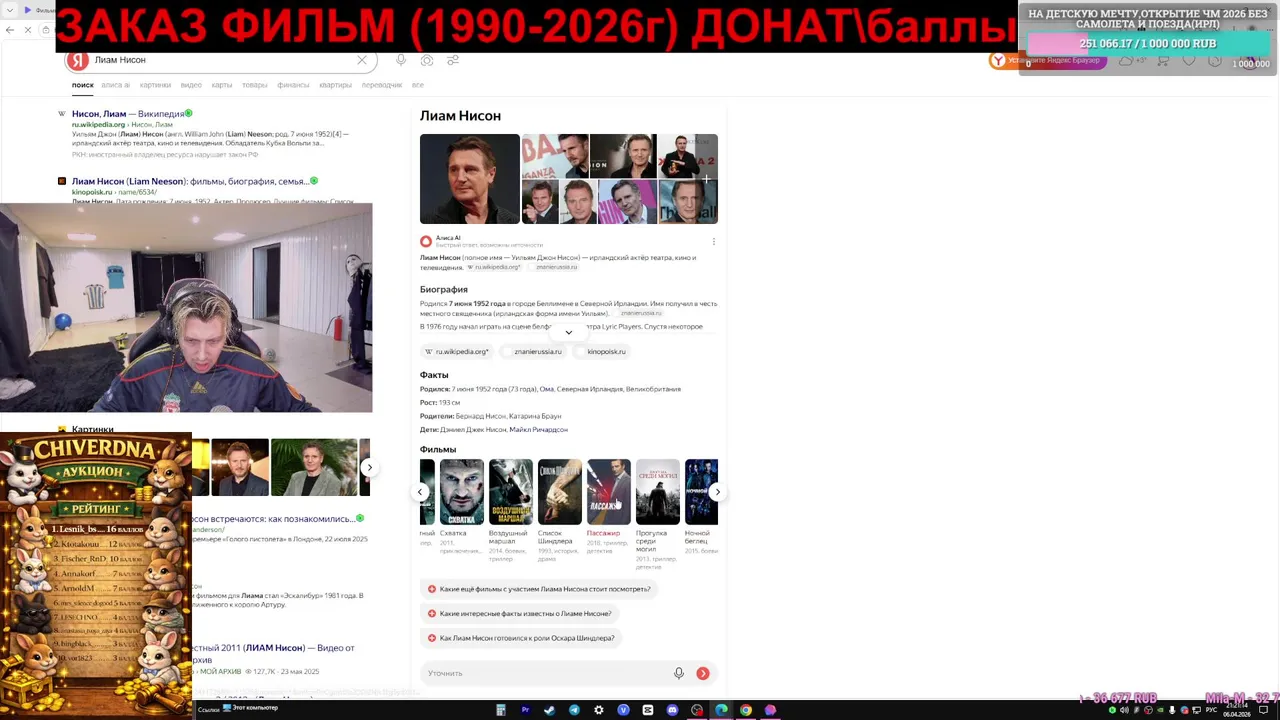1280x720 pixels.
Task: Go back with the browser back arrow
Action: (10, 30)
